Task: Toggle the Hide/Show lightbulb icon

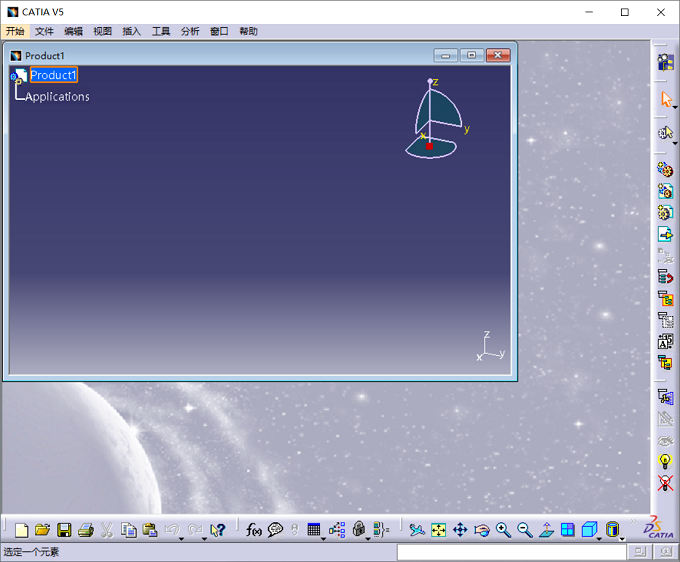Action: (665, 461)
